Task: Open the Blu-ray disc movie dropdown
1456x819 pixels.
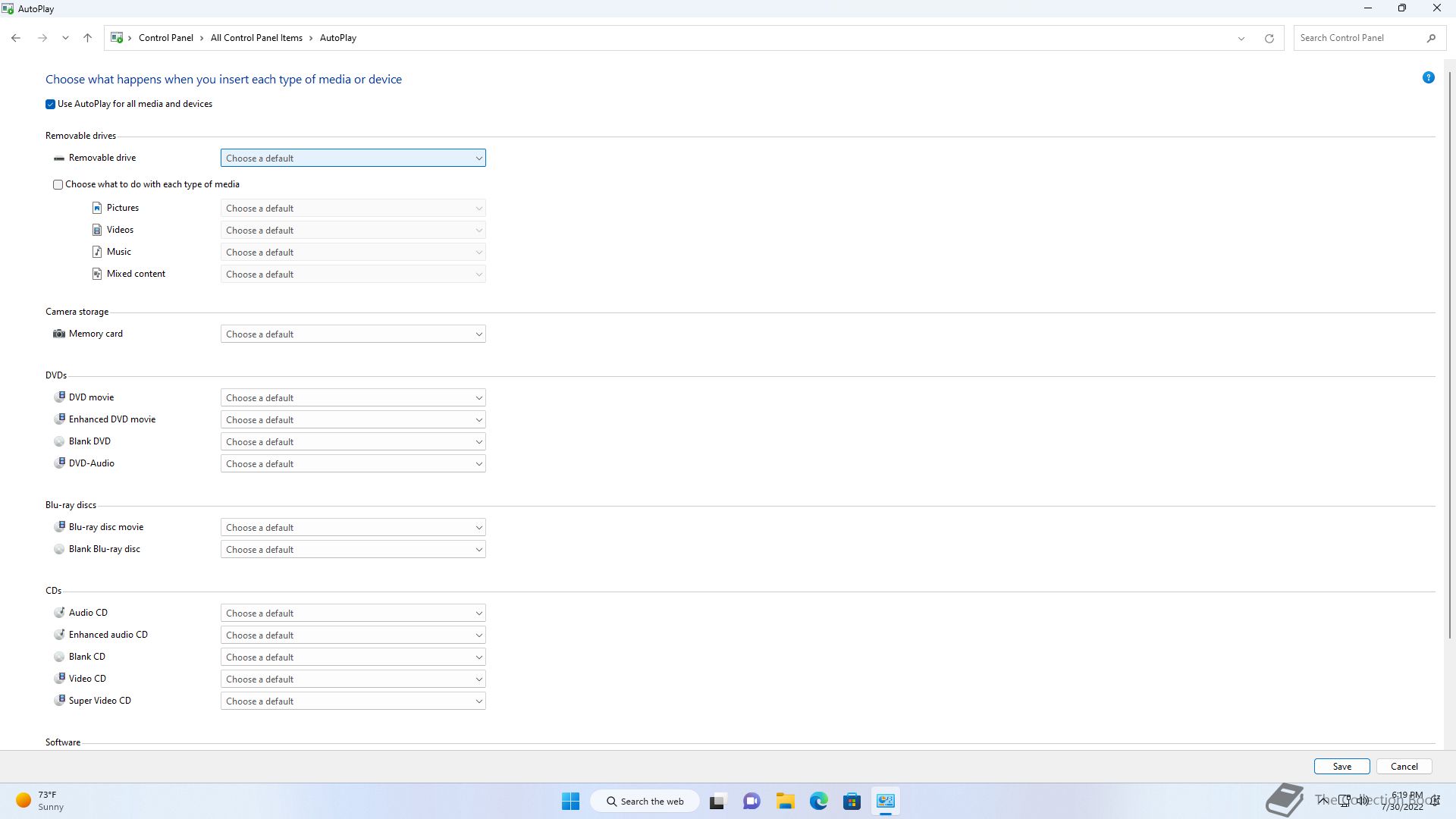Action: tap(353, 528)
